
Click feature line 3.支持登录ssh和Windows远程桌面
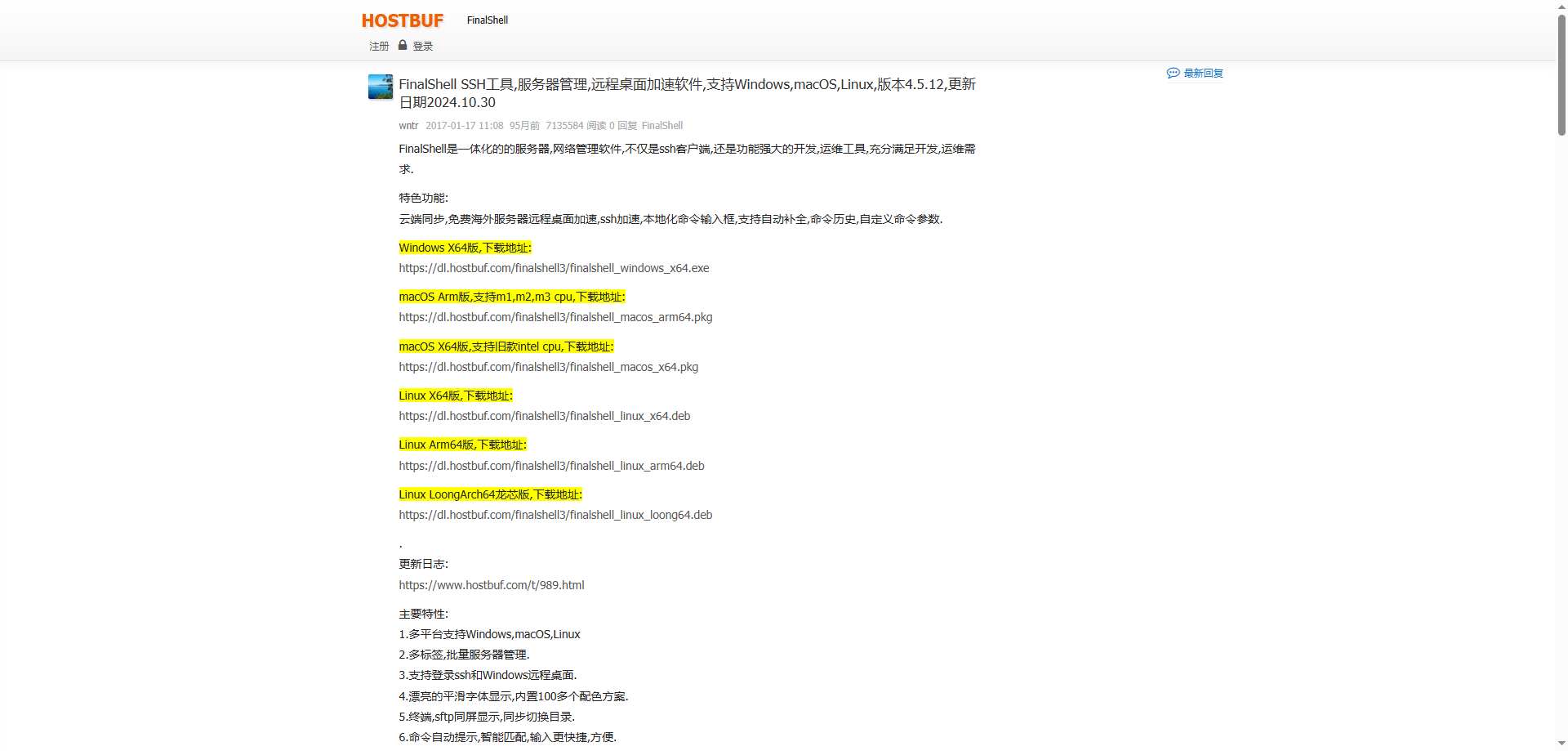488,675
